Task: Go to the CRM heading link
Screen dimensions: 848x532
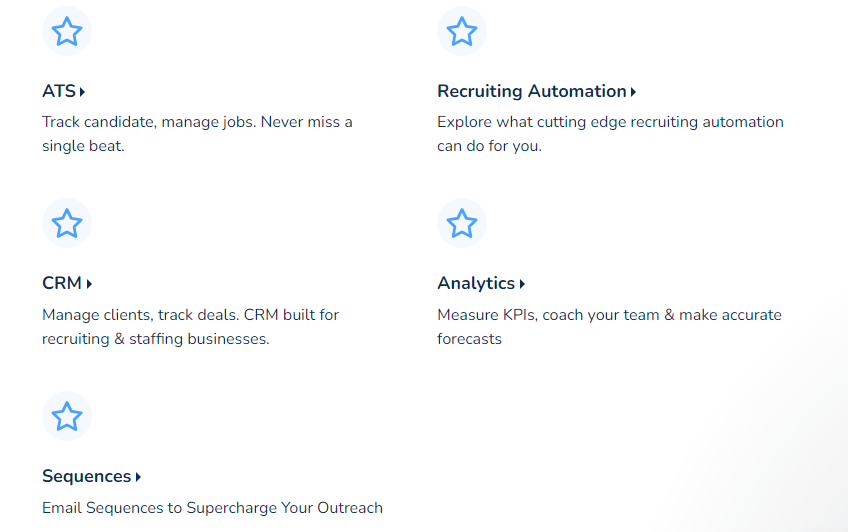Action: (62, 283)
